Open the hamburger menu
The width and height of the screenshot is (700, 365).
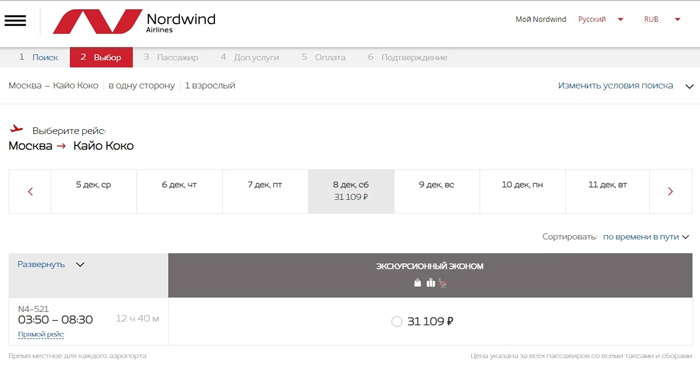pos(15,21)
